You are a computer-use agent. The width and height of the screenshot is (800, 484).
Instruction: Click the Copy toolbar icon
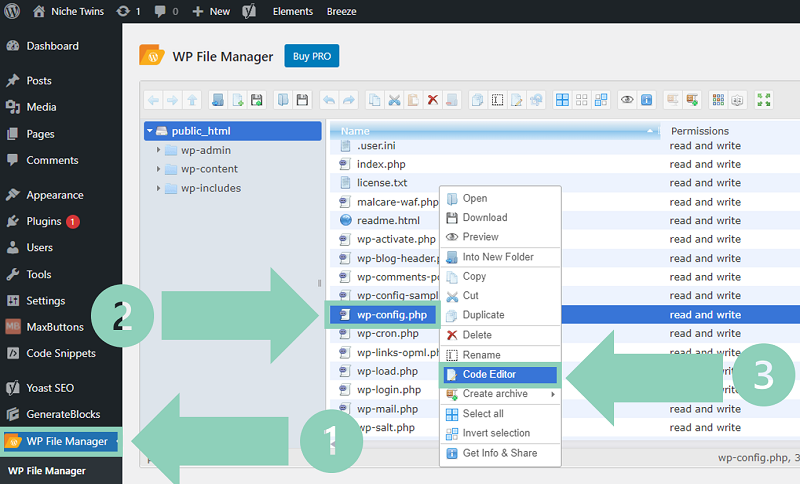tap(374, 100)
